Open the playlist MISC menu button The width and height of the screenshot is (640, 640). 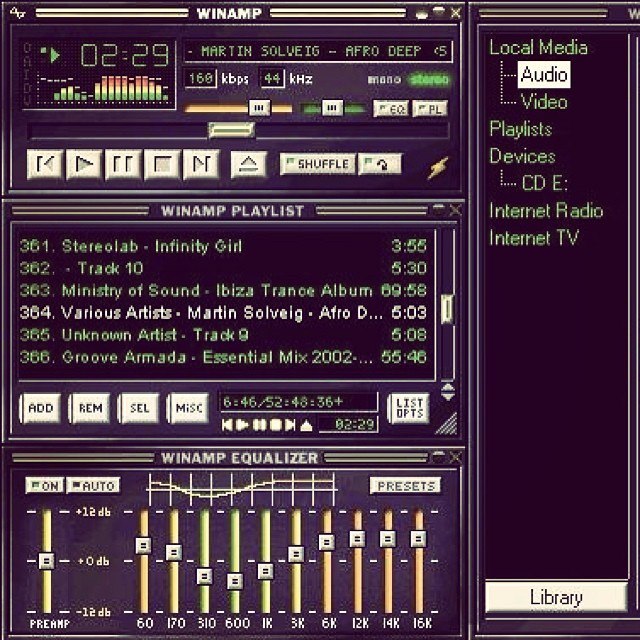188,408
